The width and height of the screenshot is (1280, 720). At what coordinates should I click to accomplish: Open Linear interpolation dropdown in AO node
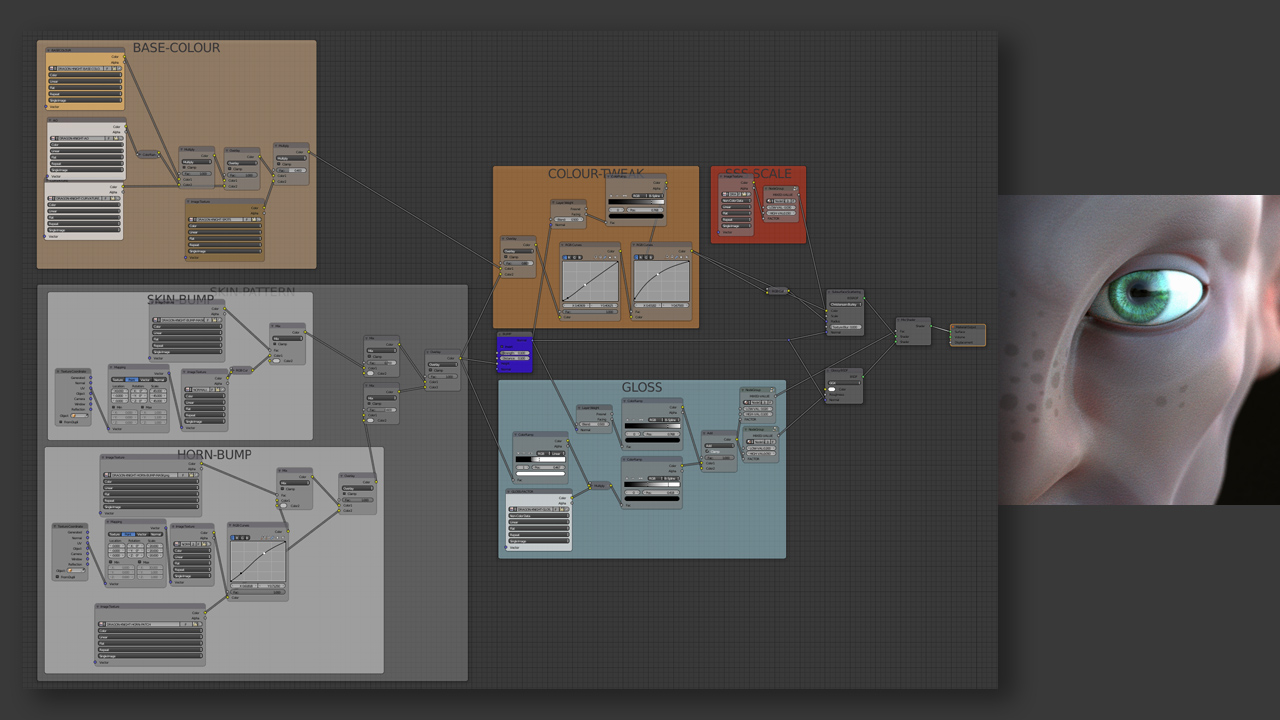pos(87,151)
